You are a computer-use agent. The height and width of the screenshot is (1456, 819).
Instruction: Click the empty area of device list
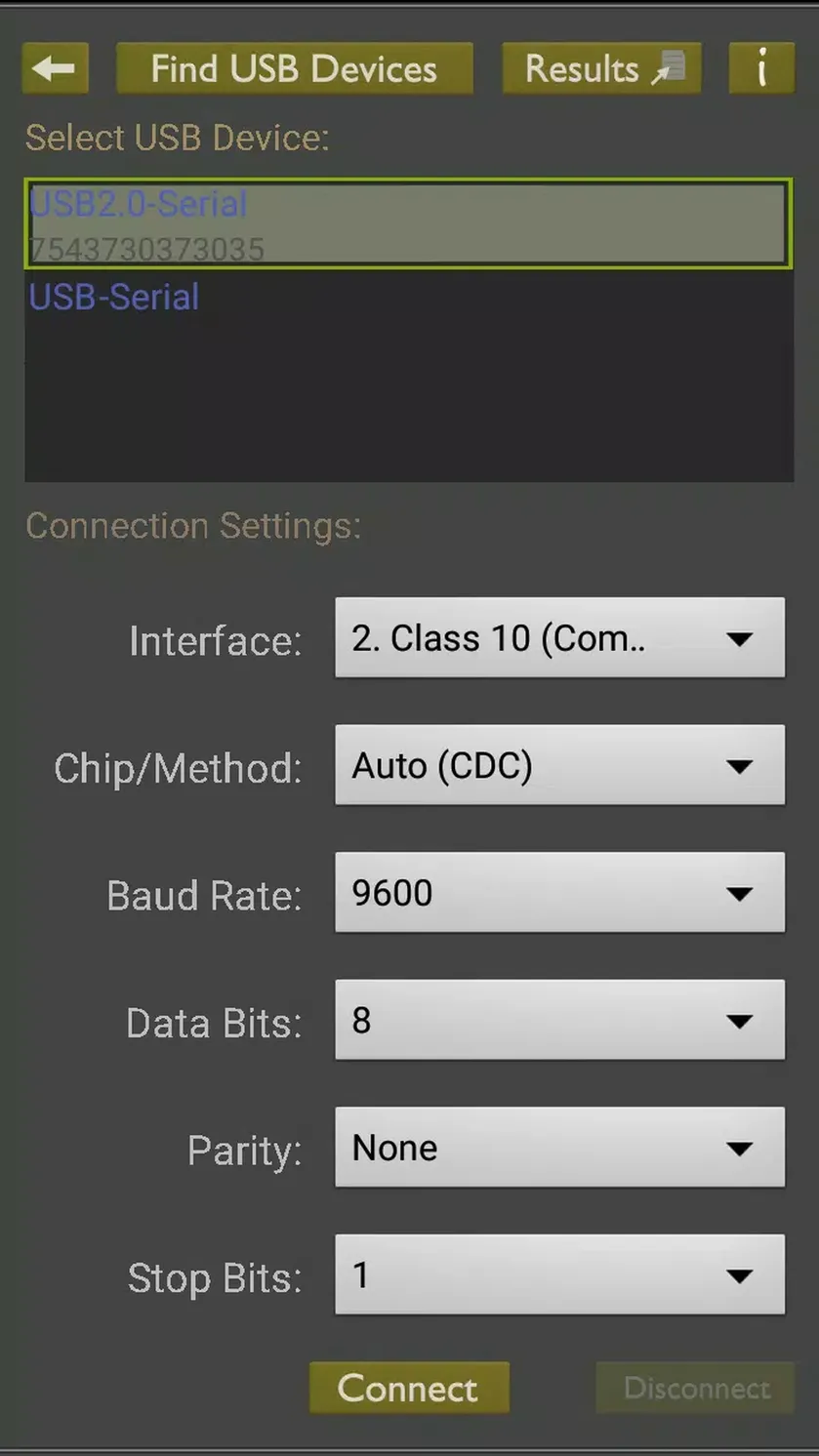[x=408, y=401]
